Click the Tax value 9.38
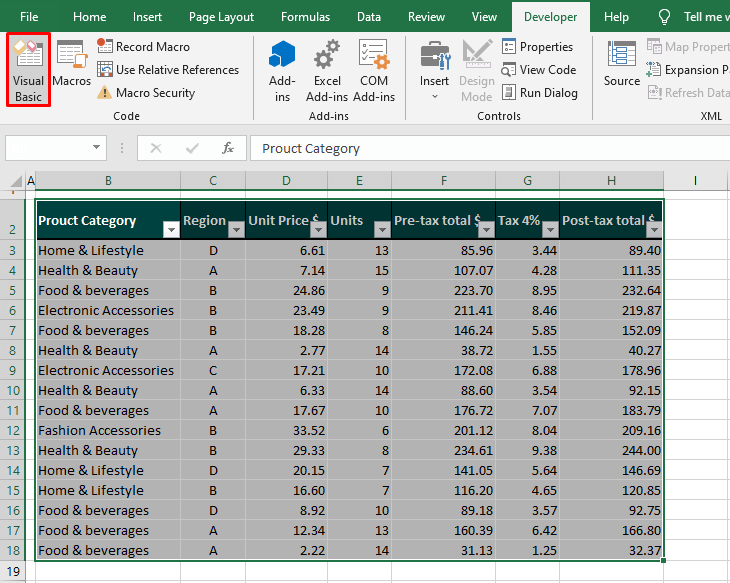Screen dimensions: 730x583 tap(527, 450)
